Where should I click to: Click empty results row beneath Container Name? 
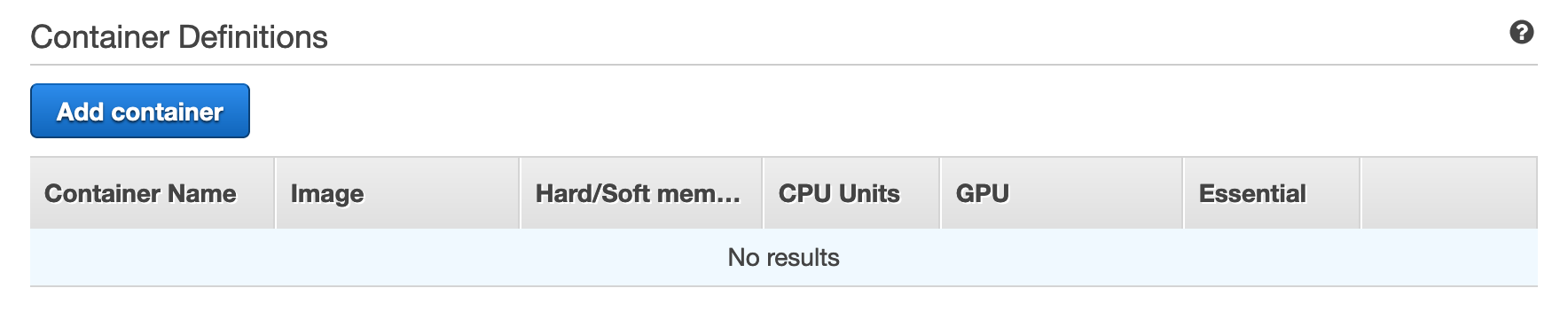coord(153,258)
